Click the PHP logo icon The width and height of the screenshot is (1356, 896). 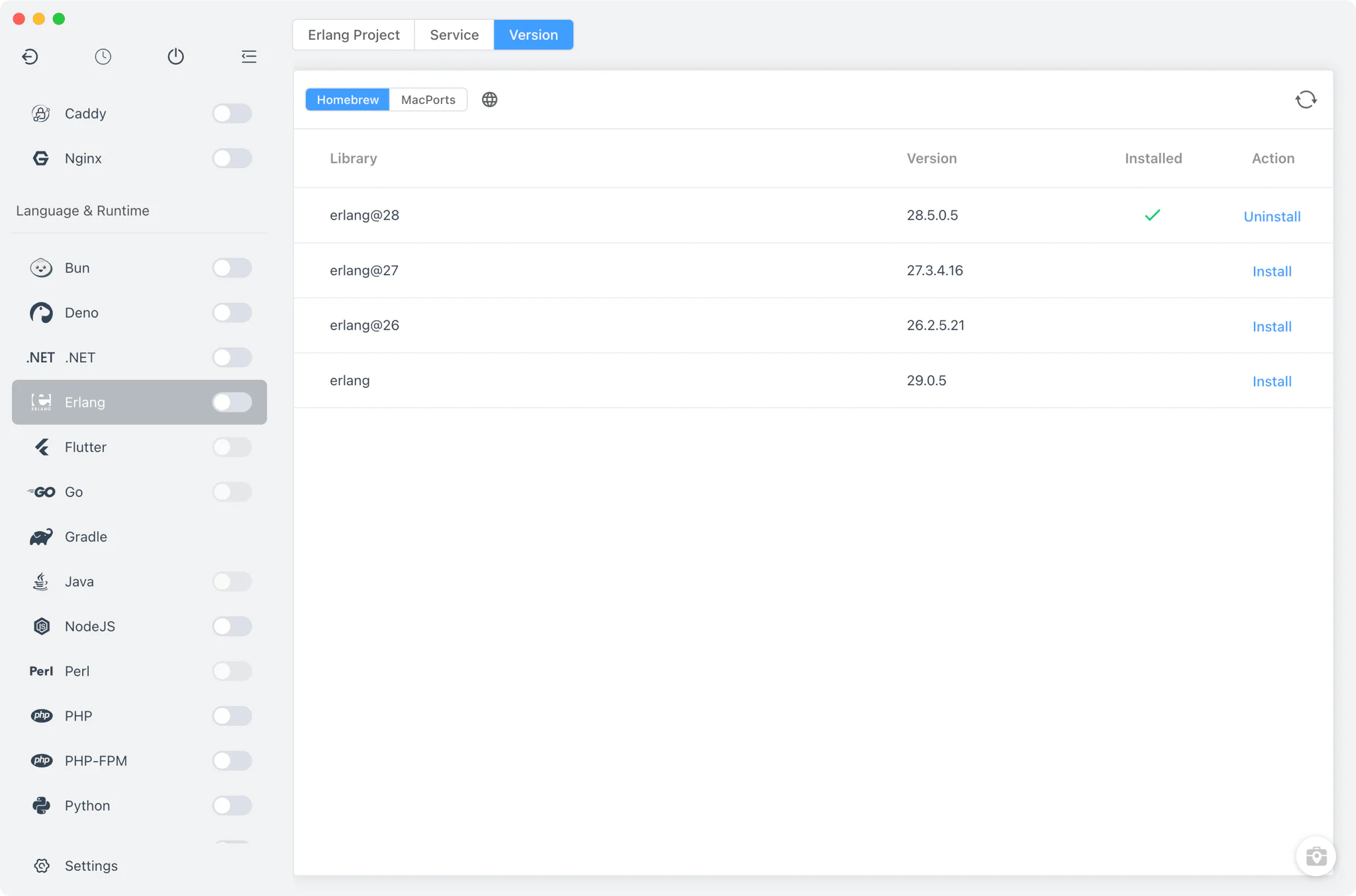click(x=41, y=716)
